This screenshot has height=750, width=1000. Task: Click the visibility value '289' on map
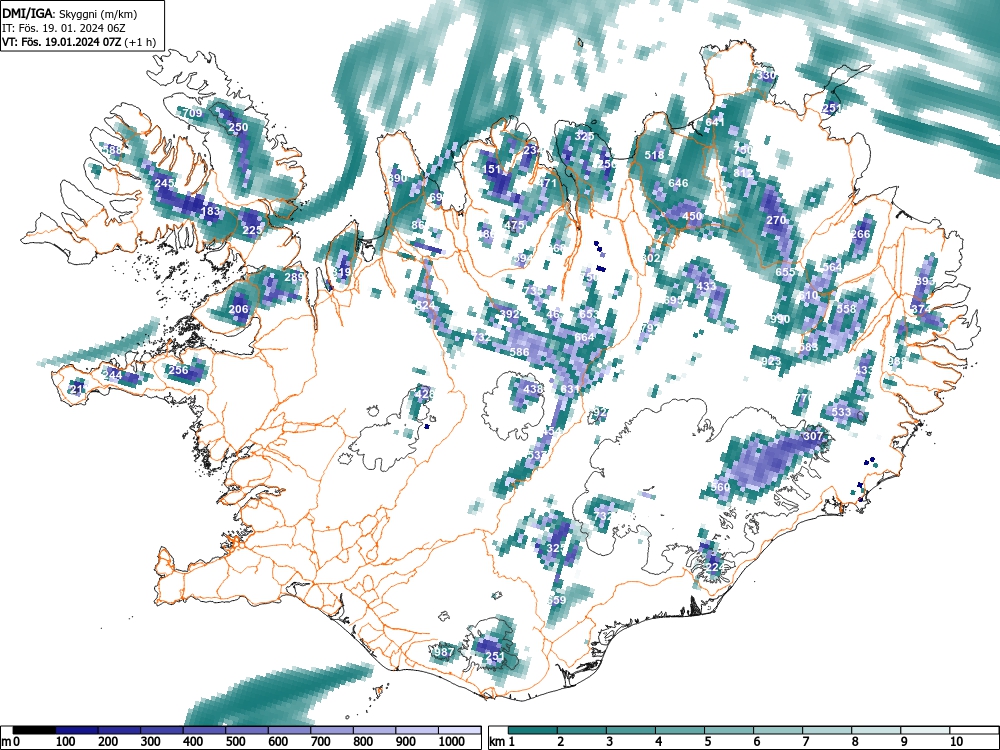294,277
